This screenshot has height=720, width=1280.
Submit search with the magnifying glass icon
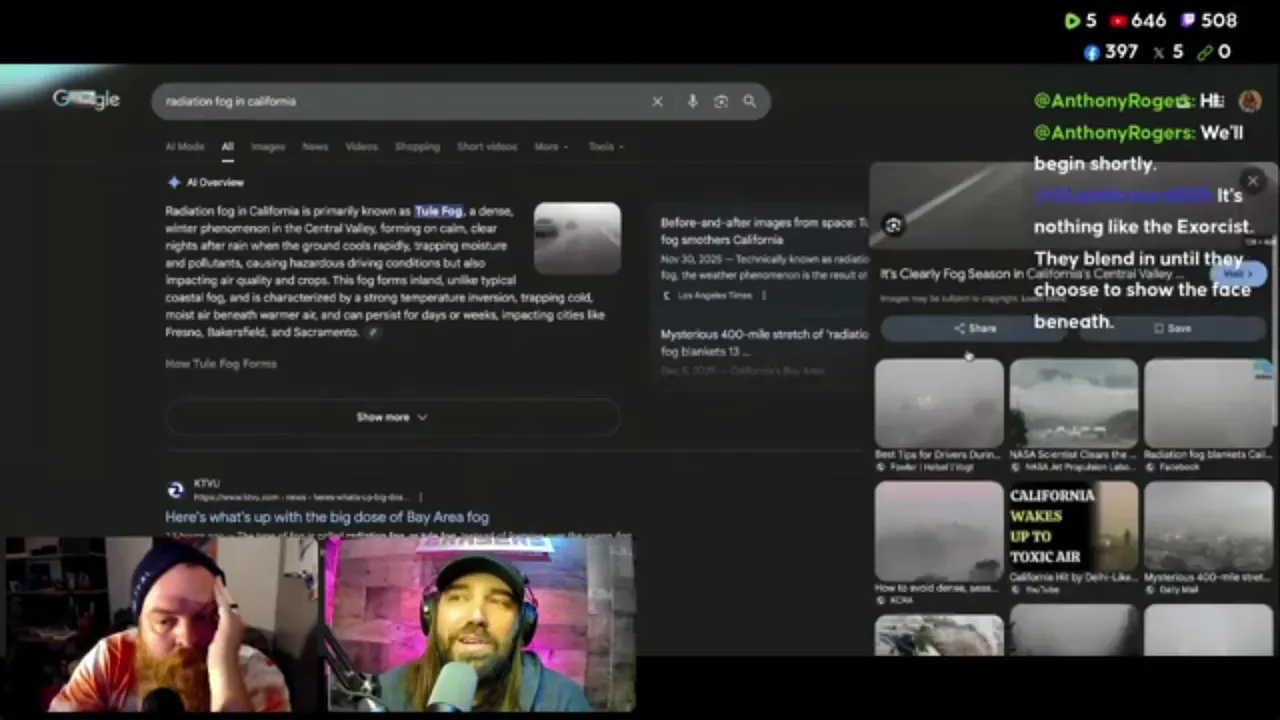(x=749, y=101)
